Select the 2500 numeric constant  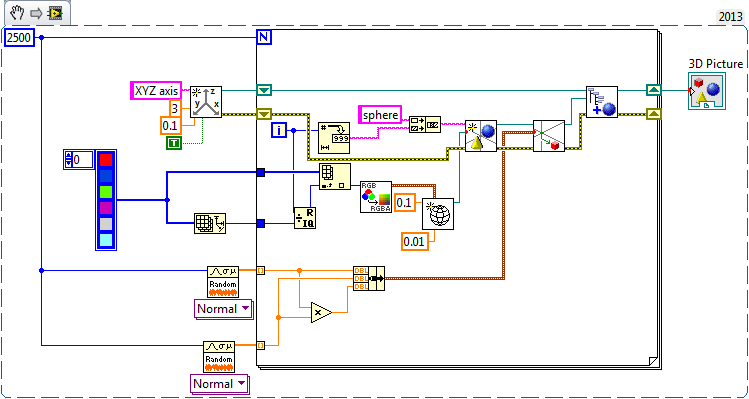tap(20, 38)
